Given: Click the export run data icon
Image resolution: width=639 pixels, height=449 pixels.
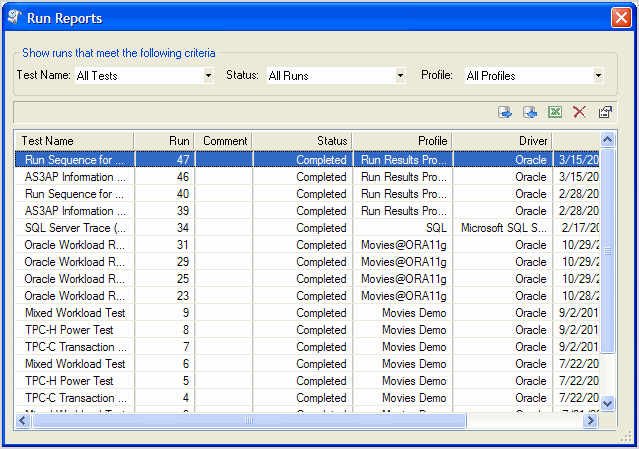Looking at the screenshot, I should click(506, 112).
